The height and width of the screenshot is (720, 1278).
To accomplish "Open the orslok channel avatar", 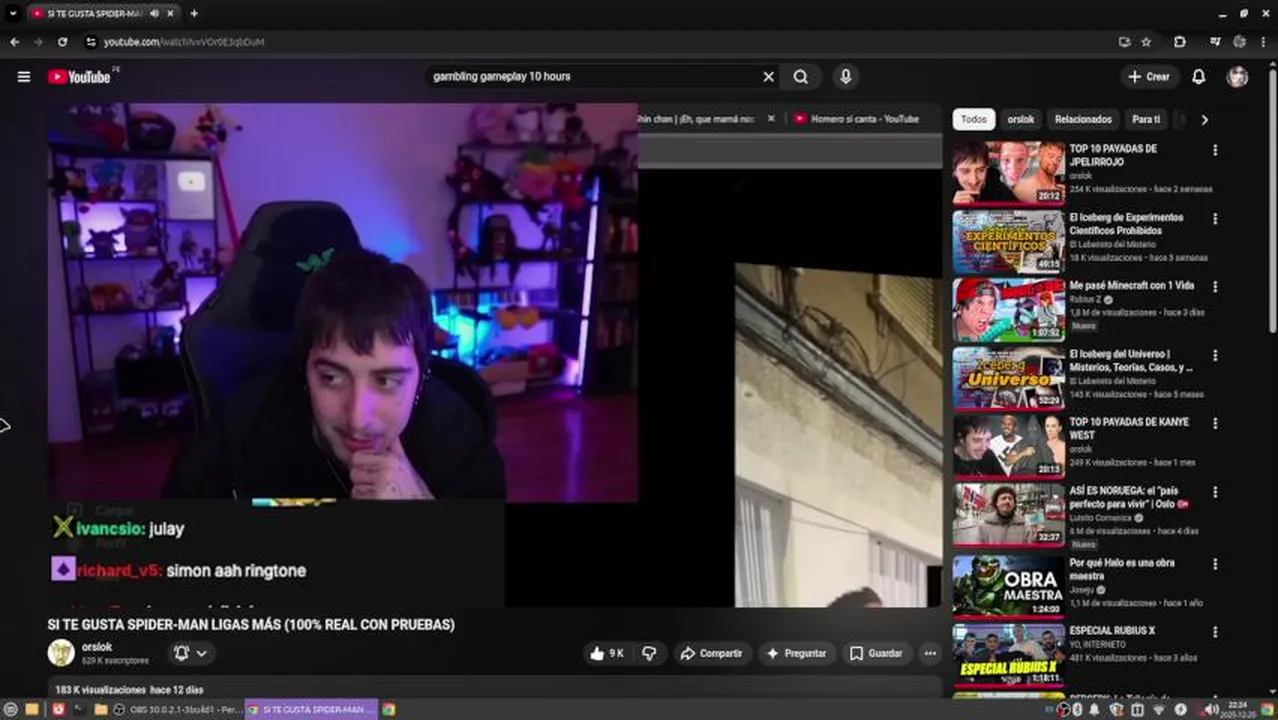I will coord(61,653).
